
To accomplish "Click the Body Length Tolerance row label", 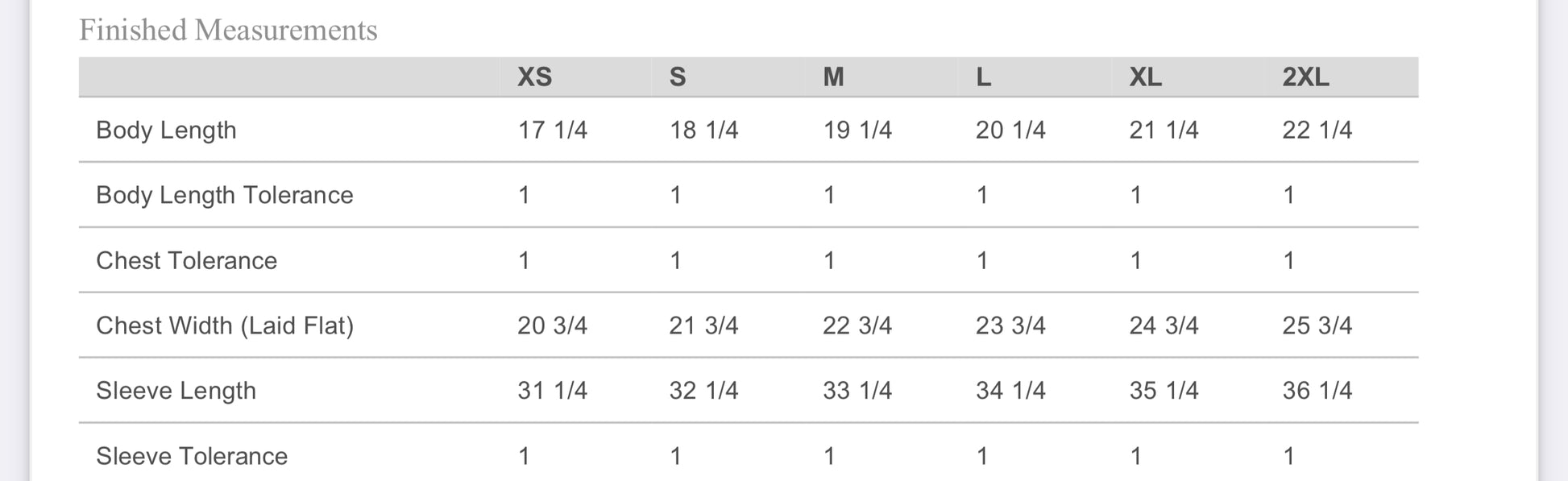I will (224, 195).
